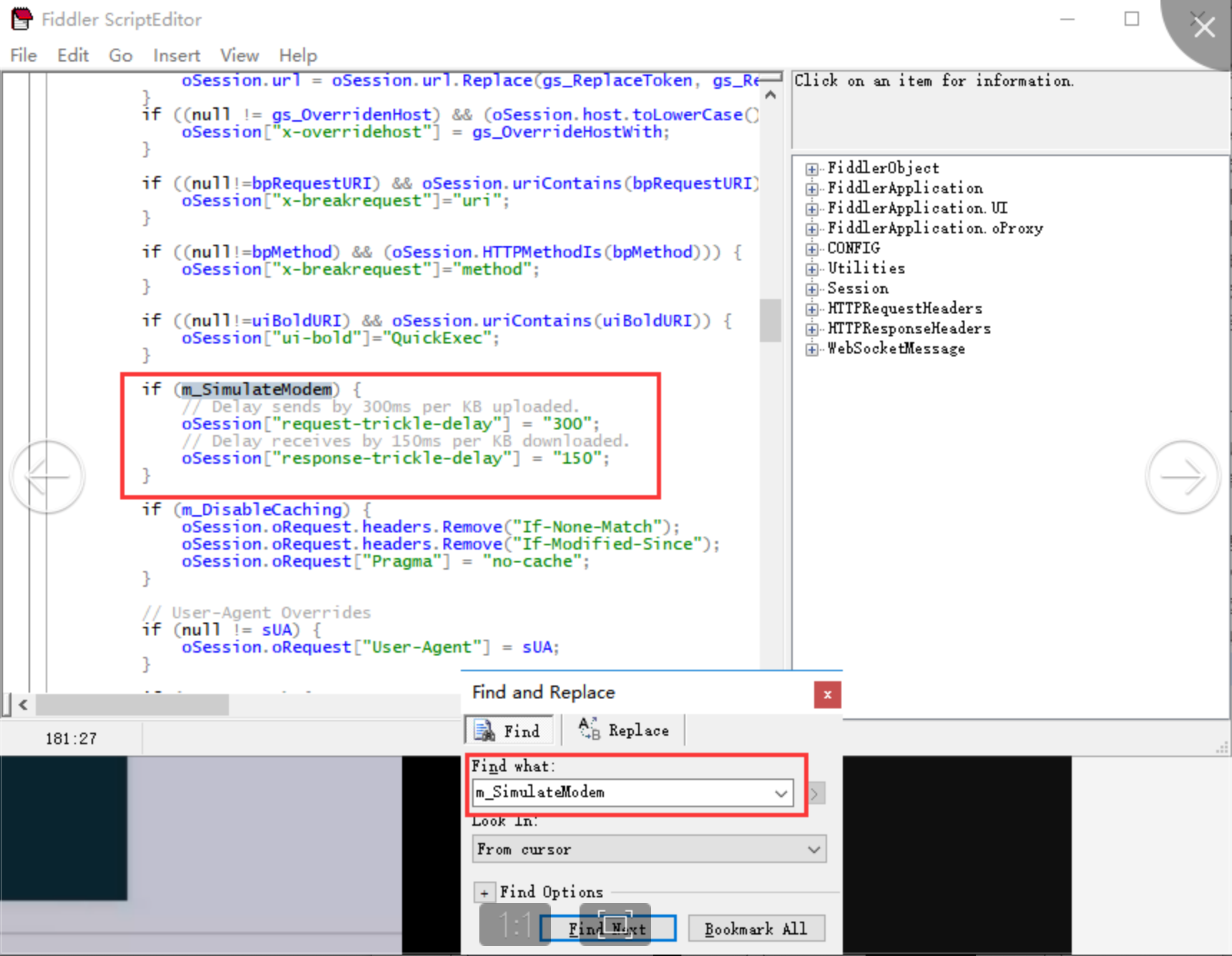
Task: Switch to the Replace tab
Action: tap(623, 731)
